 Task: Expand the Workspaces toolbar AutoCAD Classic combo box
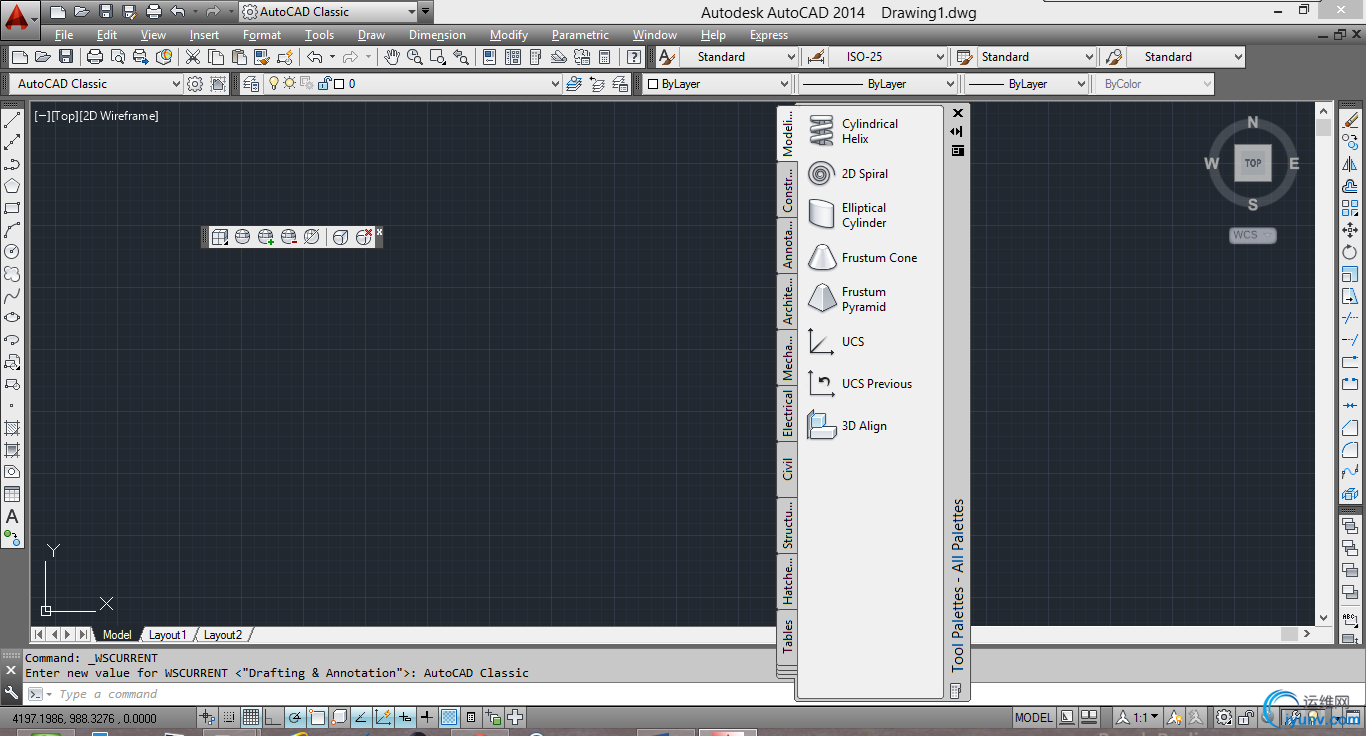click(x=96, y=84)
